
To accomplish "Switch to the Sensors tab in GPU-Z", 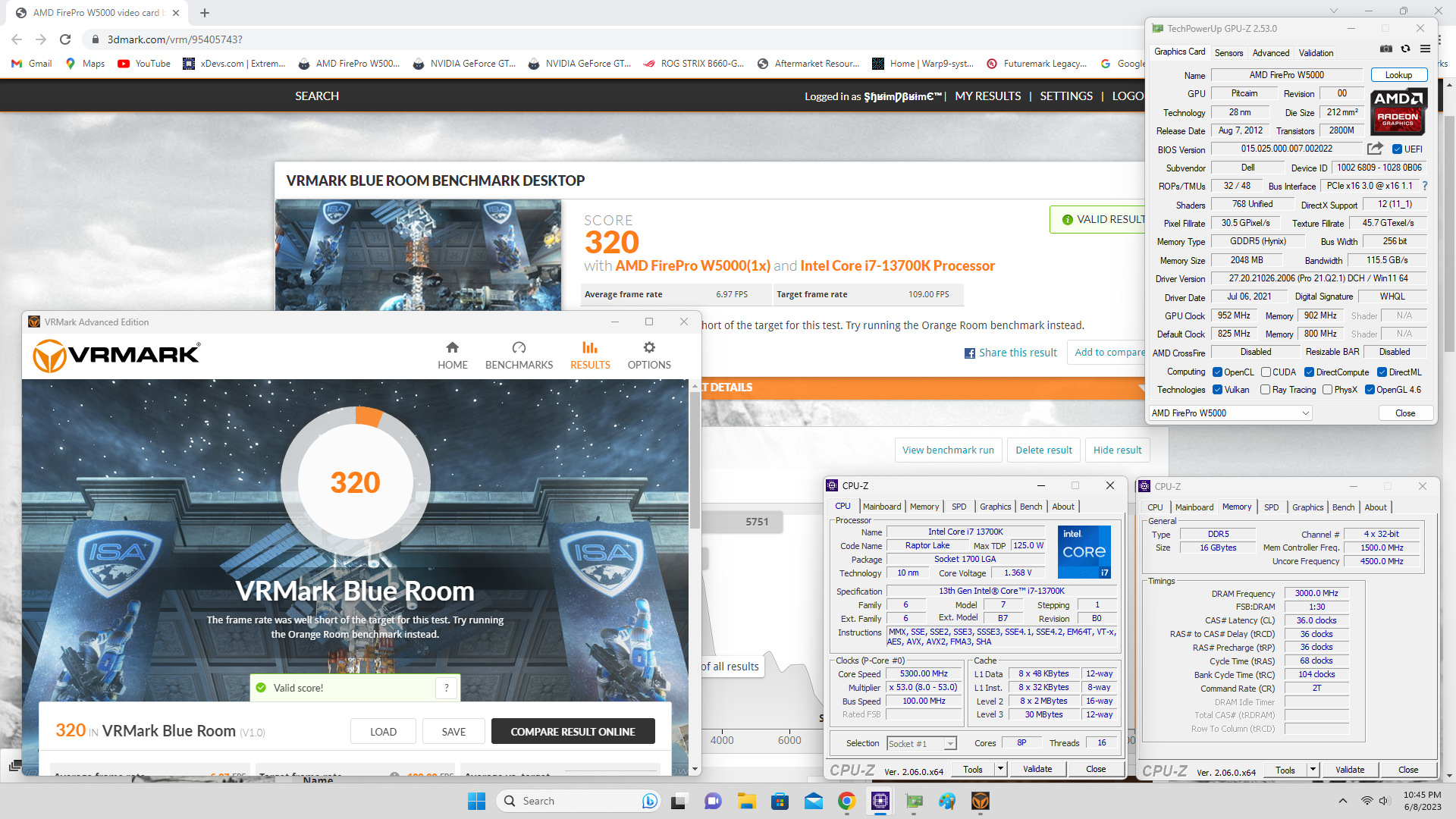I will click(x=1228, y=53).
